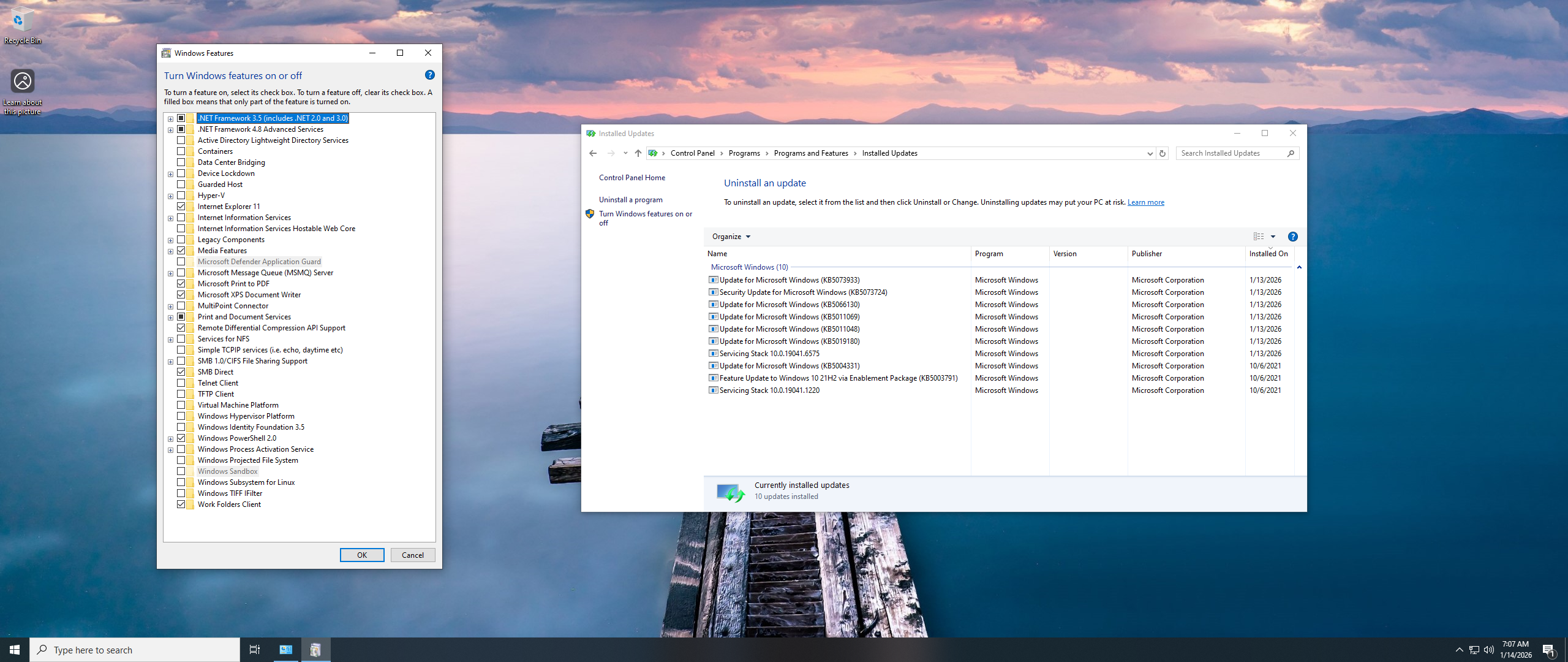Click the Windows Features help question-mark icon
The width and height of the screenshot is (1568, 662).
tap(429, 75)
